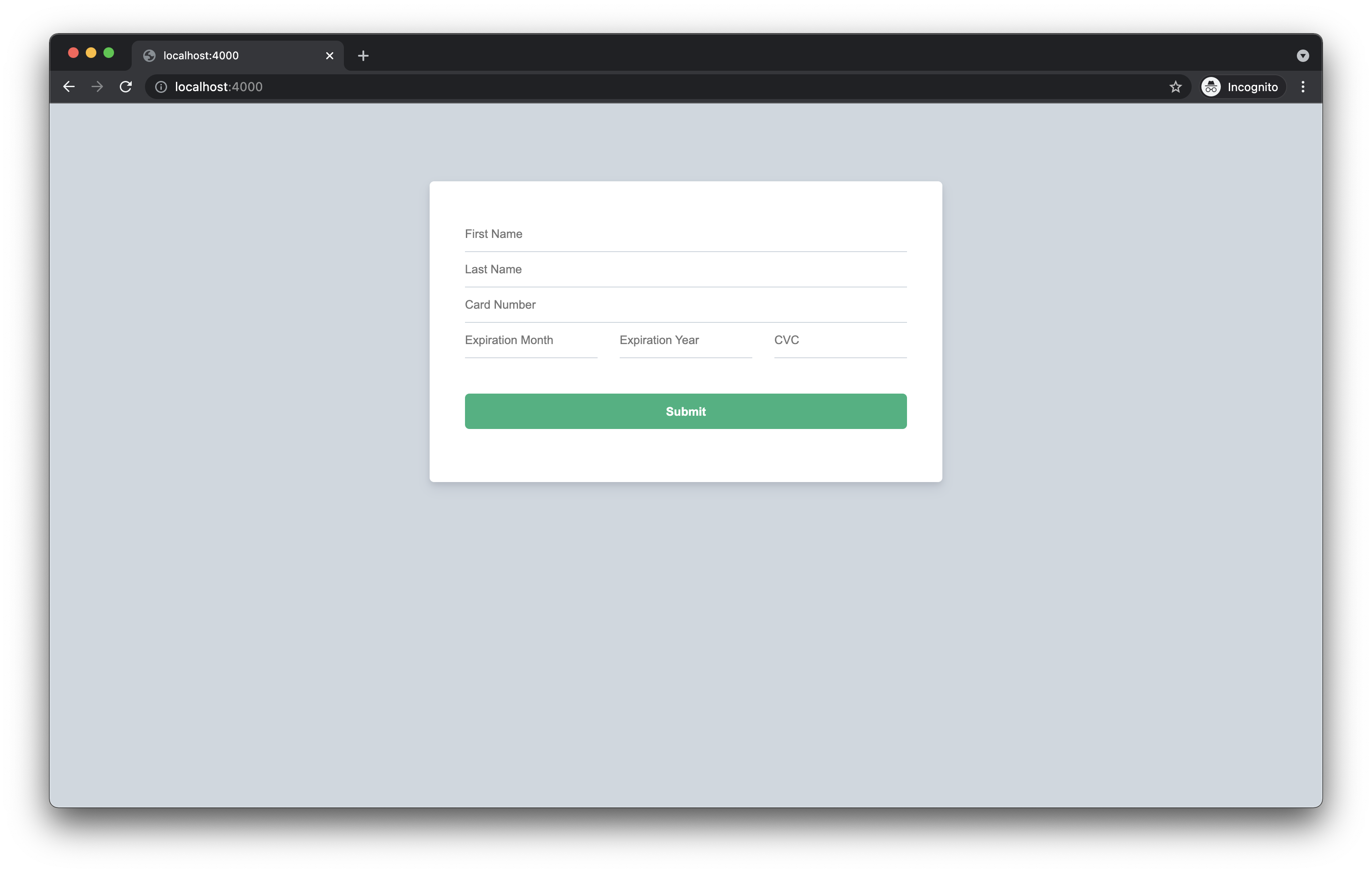Focus the Expiration Year field

coord(686,341)
